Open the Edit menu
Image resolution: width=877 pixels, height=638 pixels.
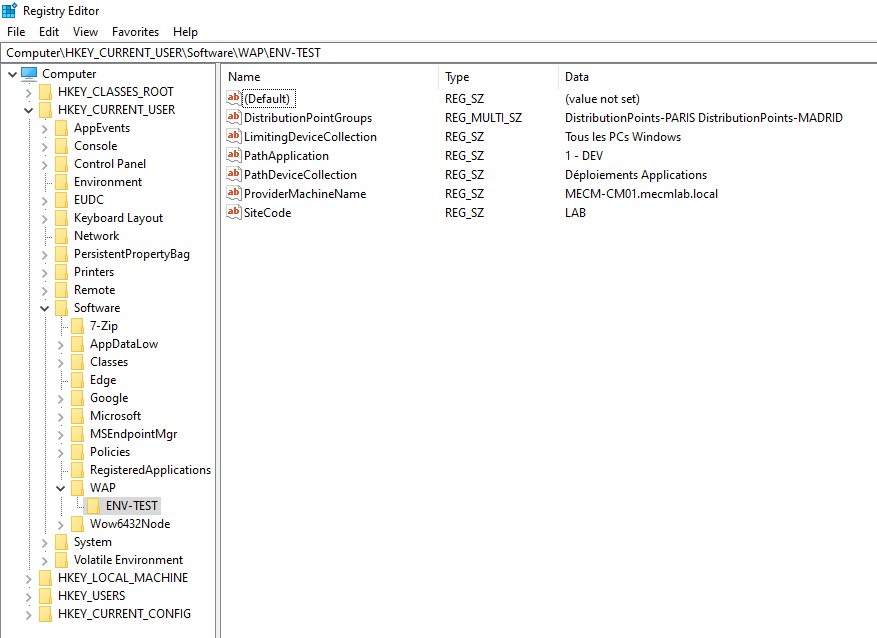point(48,31)
